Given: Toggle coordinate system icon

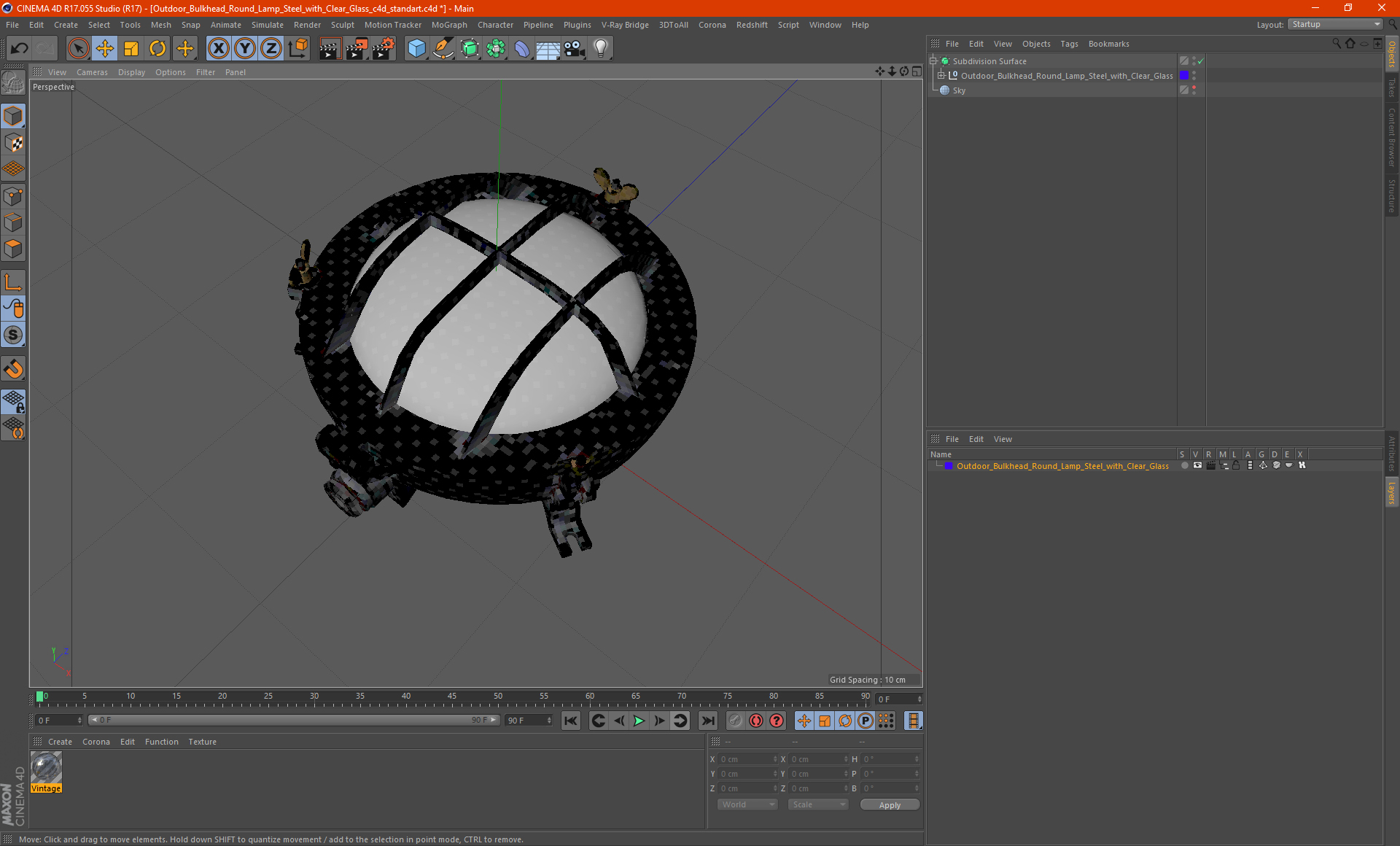Looking at the screenshot, I should click(298, 49).
